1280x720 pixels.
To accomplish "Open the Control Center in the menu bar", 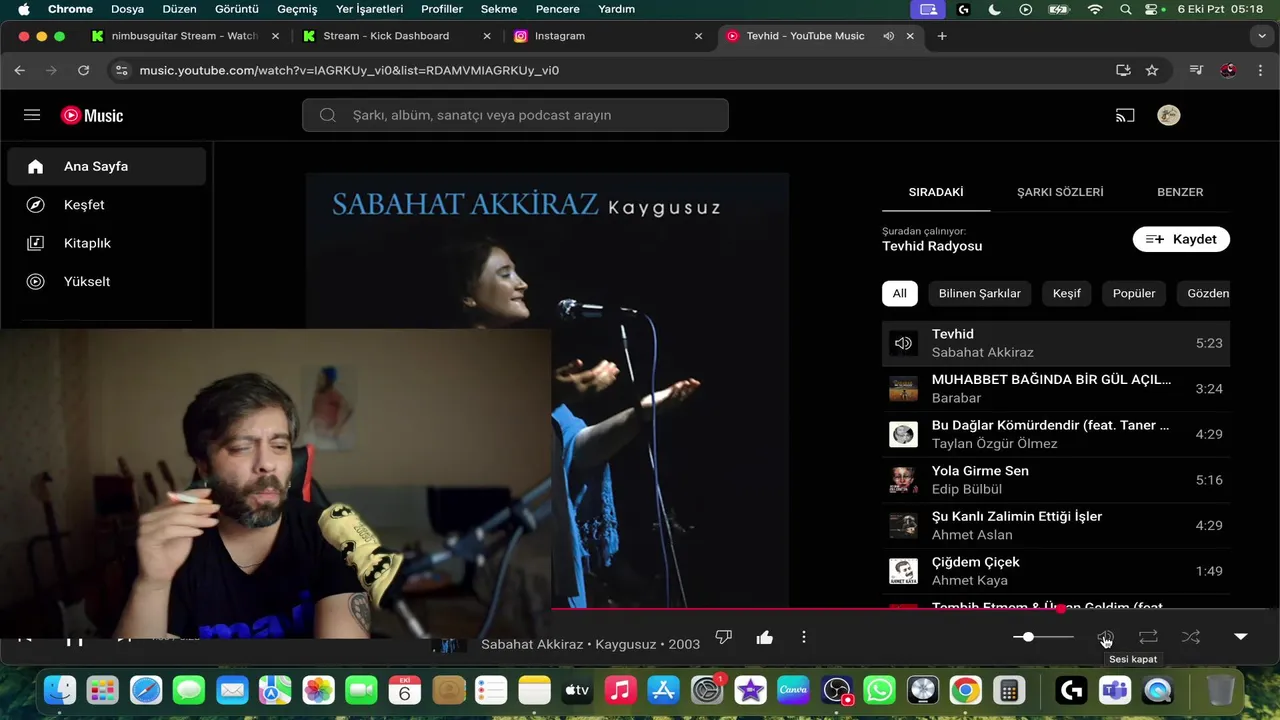I will coord(1151,9).
